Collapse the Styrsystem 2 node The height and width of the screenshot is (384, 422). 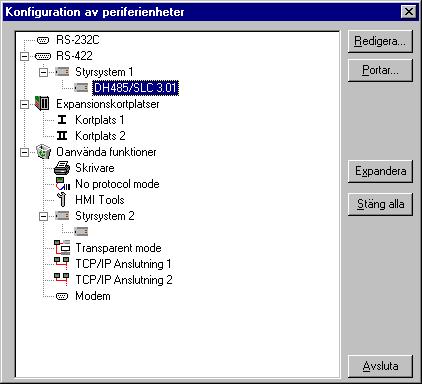43,216
